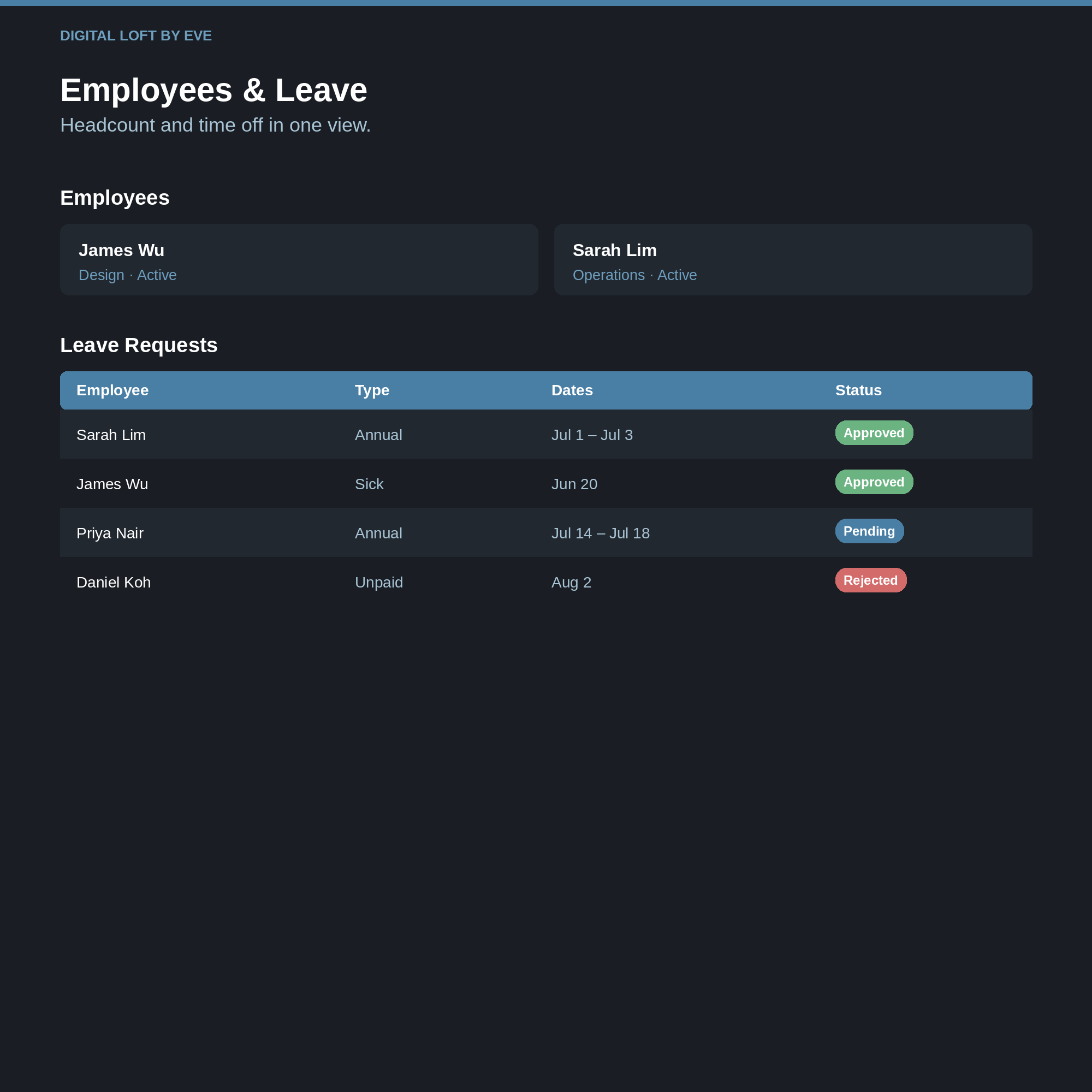Select James Wu in the leave table
1092x1092 pixels.
pos(112,484)
